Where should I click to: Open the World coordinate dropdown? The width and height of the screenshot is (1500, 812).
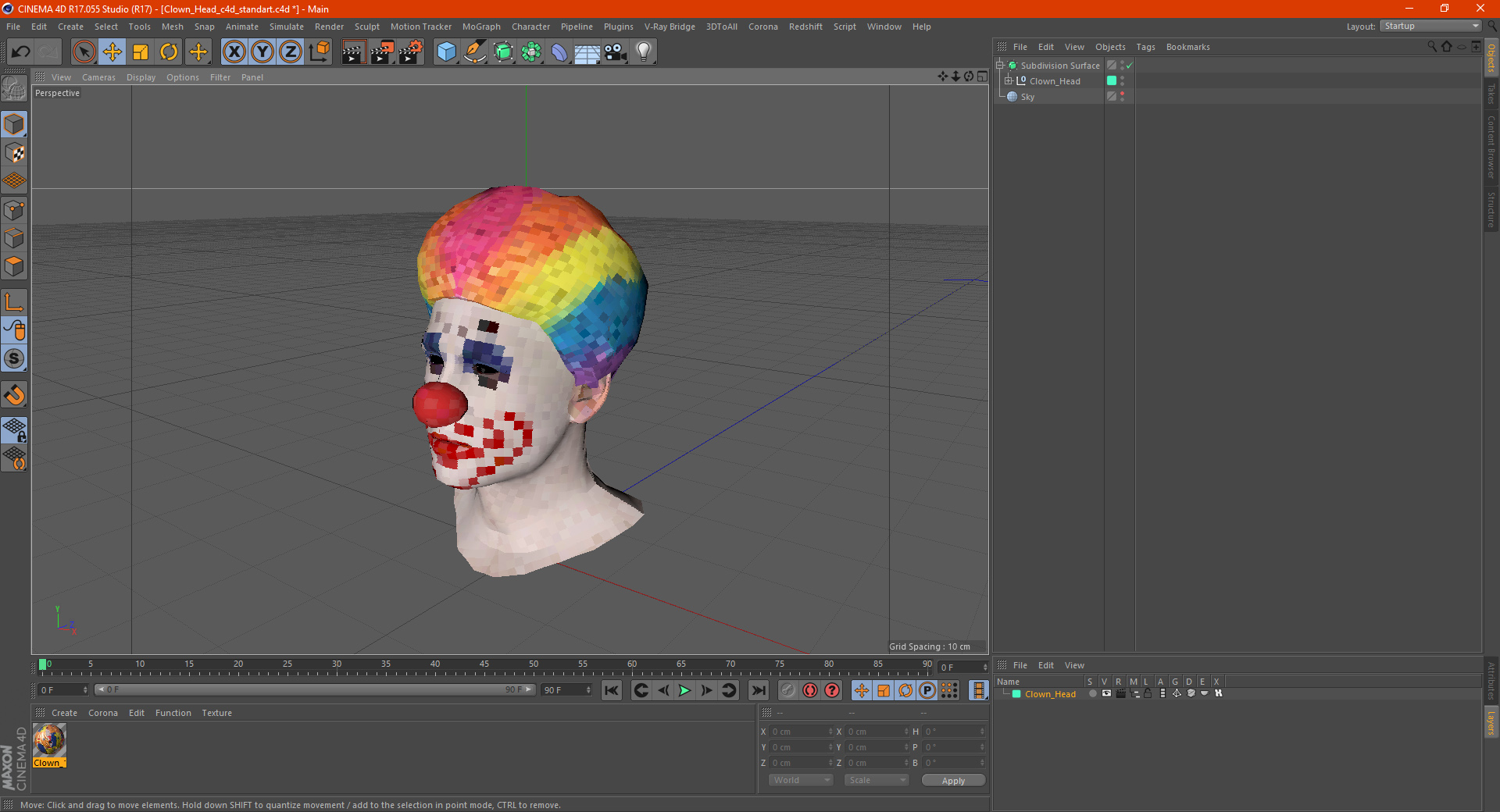(801, 780)
